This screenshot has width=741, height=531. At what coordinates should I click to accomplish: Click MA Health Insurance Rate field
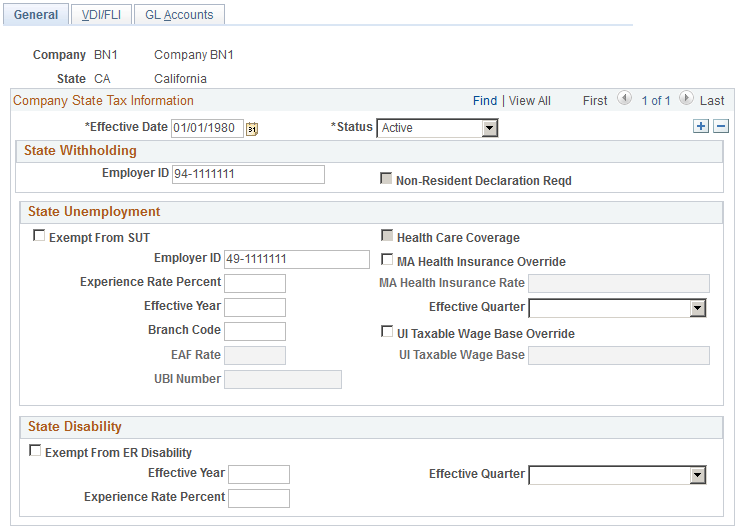[619, 283]
